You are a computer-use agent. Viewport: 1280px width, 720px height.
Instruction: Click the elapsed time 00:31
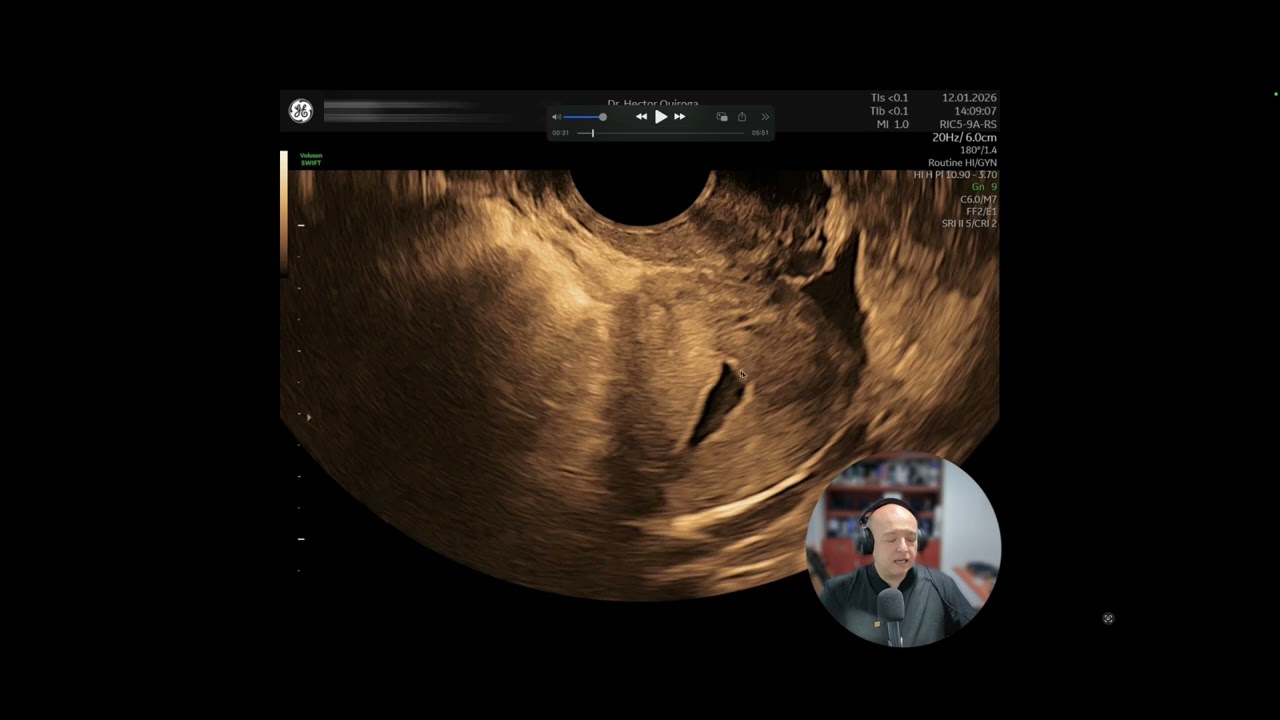(561, 133)
